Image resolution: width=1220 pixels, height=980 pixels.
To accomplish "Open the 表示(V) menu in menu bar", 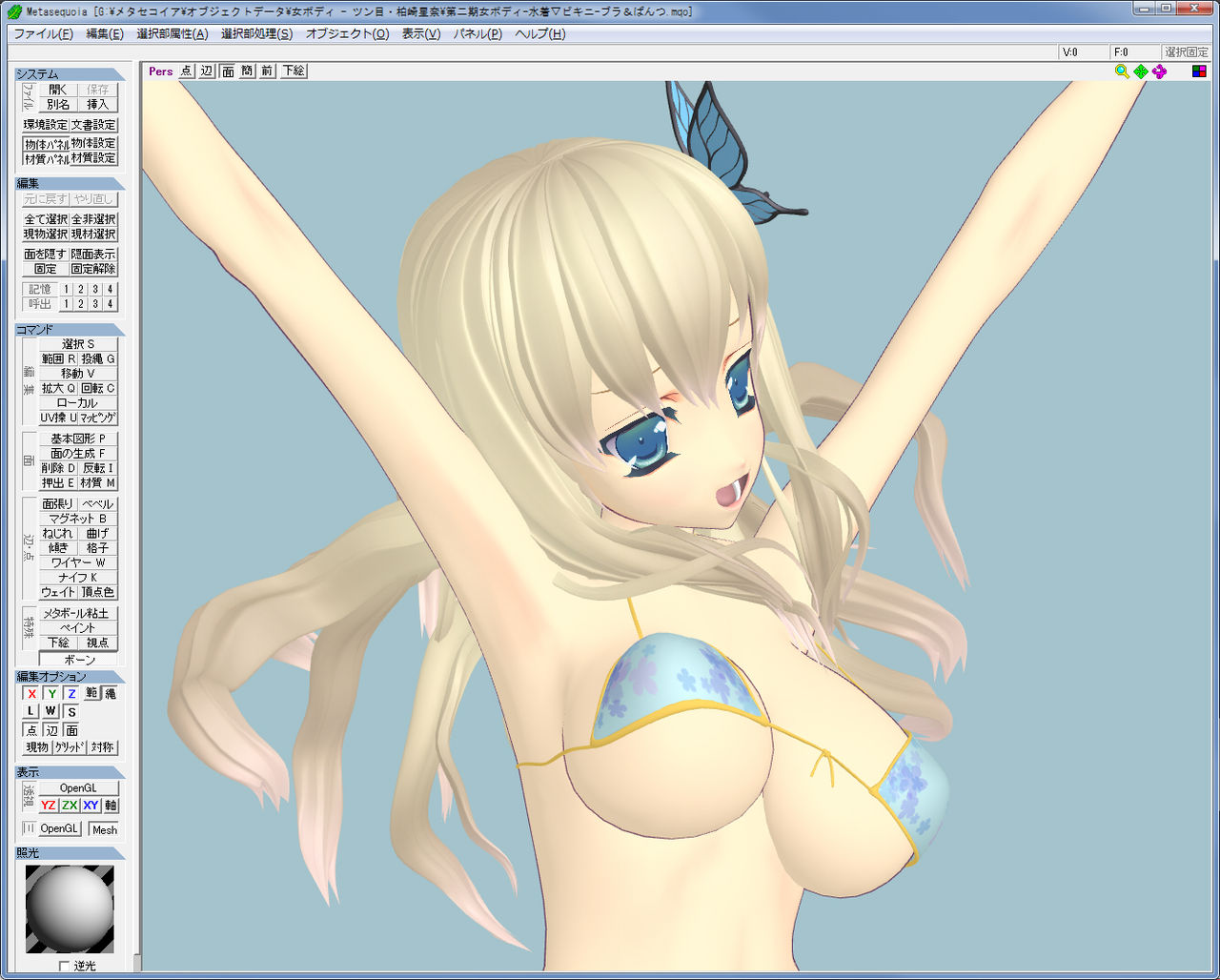I will point(421,33).
